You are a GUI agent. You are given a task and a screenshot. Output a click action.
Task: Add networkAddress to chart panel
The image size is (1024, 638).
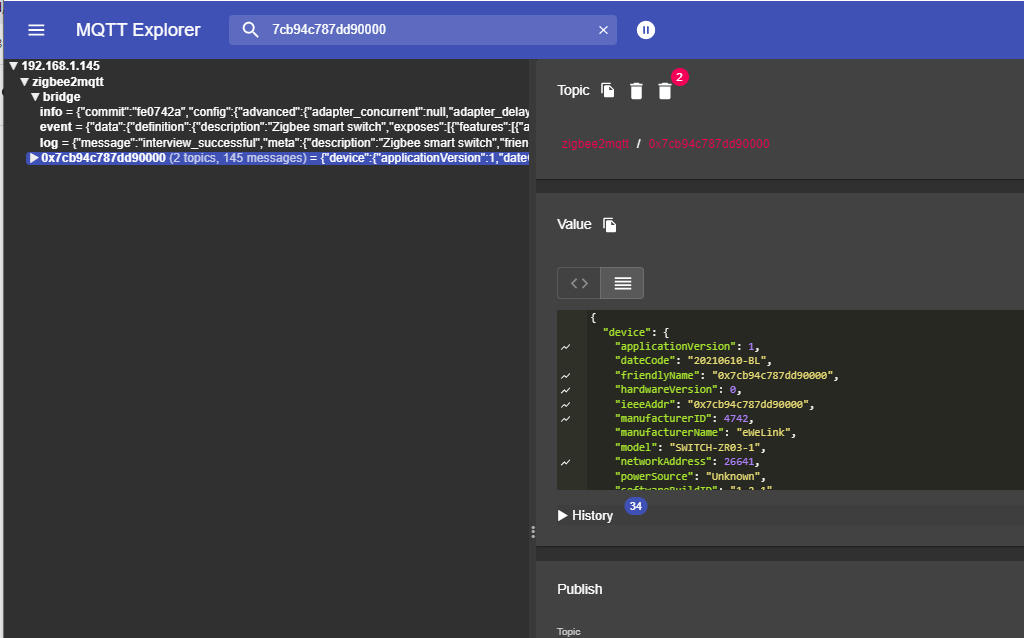566,463
